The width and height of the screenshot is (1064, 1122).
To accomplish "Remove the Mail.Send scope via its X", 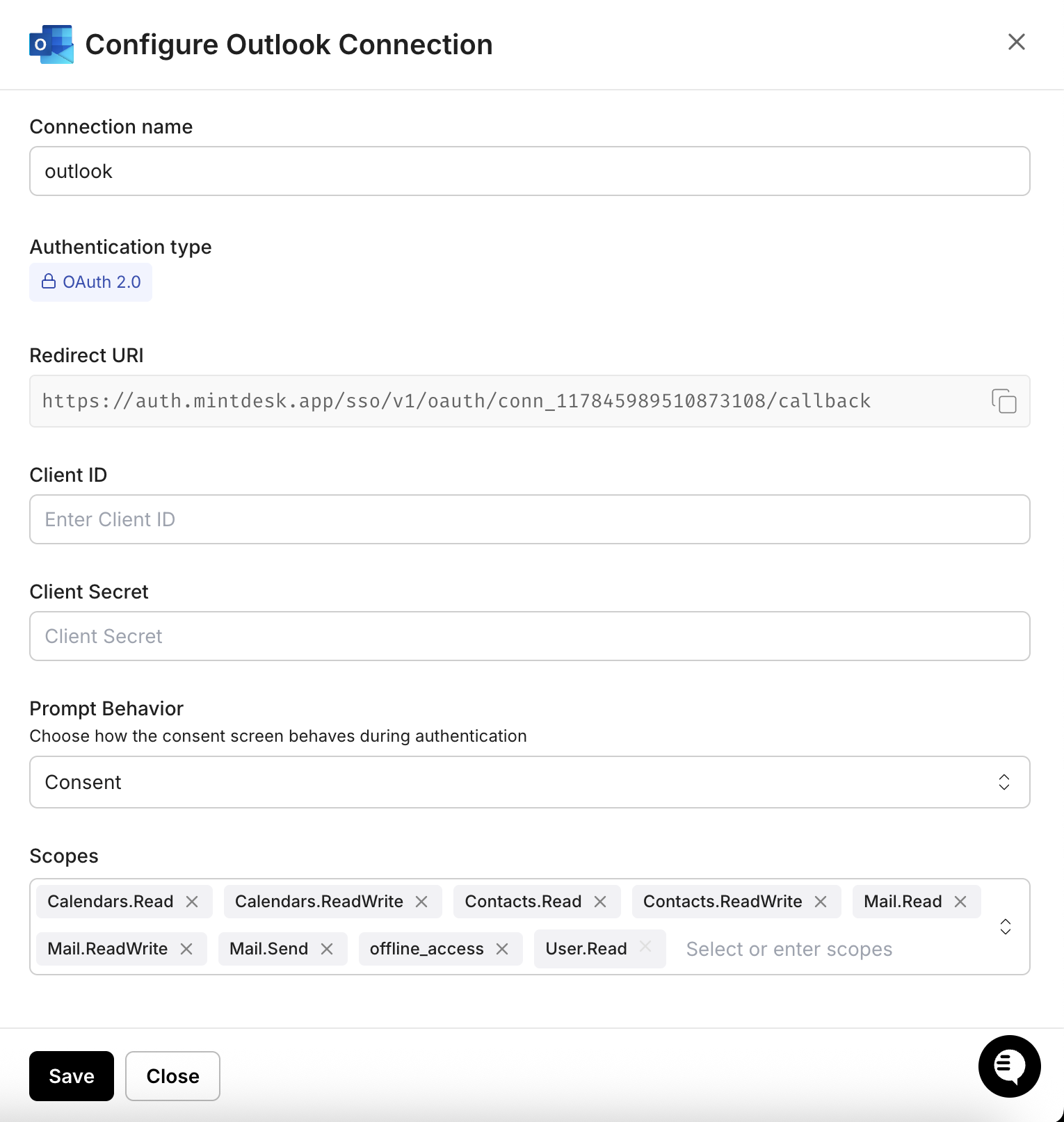I will 327,948.
